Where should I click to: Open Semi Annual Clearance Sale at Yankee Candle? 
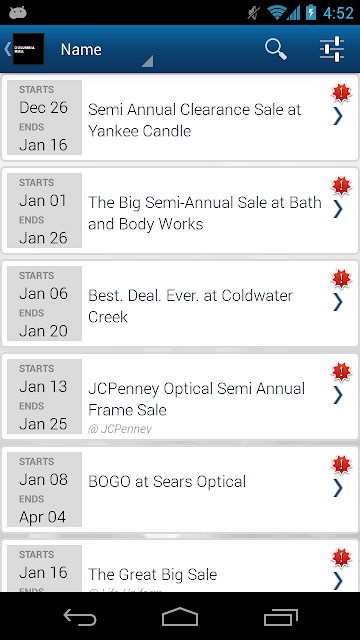coord(180,118)
